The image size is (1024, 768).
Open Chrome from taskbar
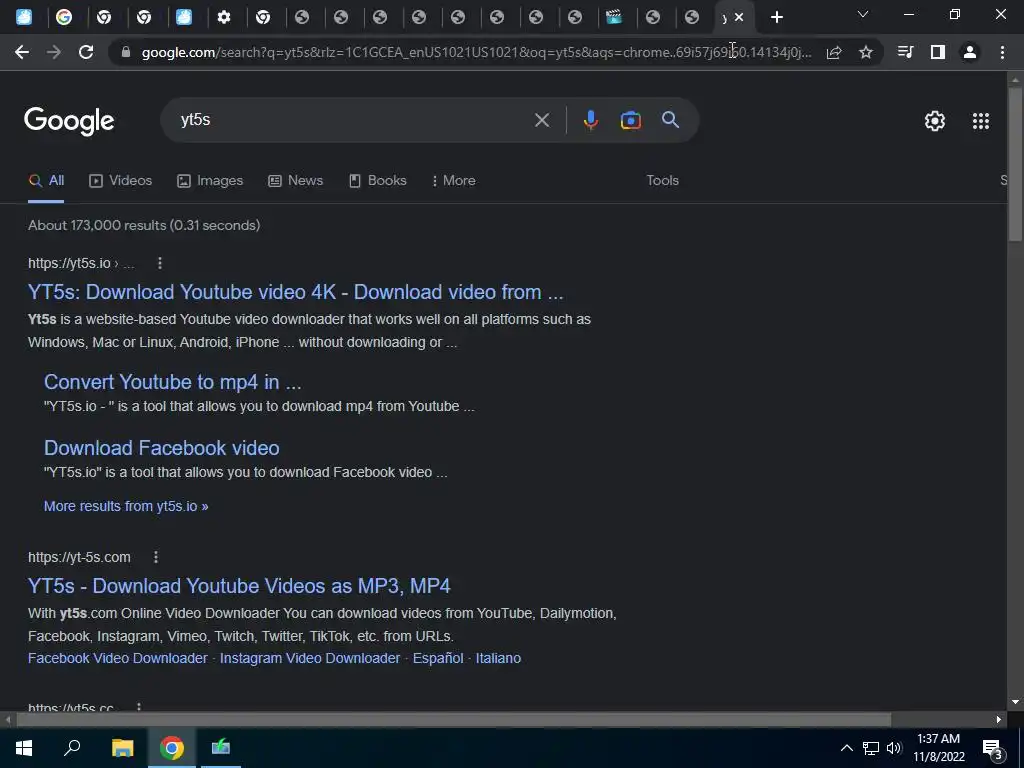coord(172,748)
